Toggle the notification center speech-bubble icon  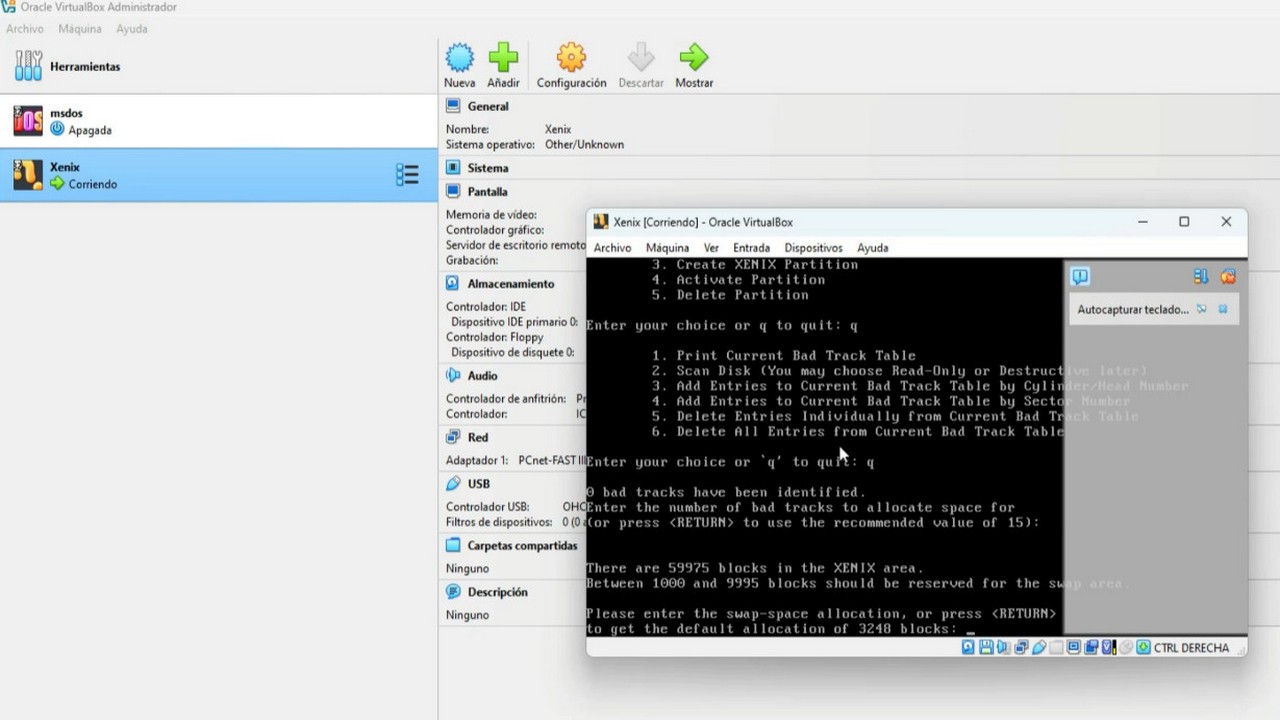[1080, 277]
